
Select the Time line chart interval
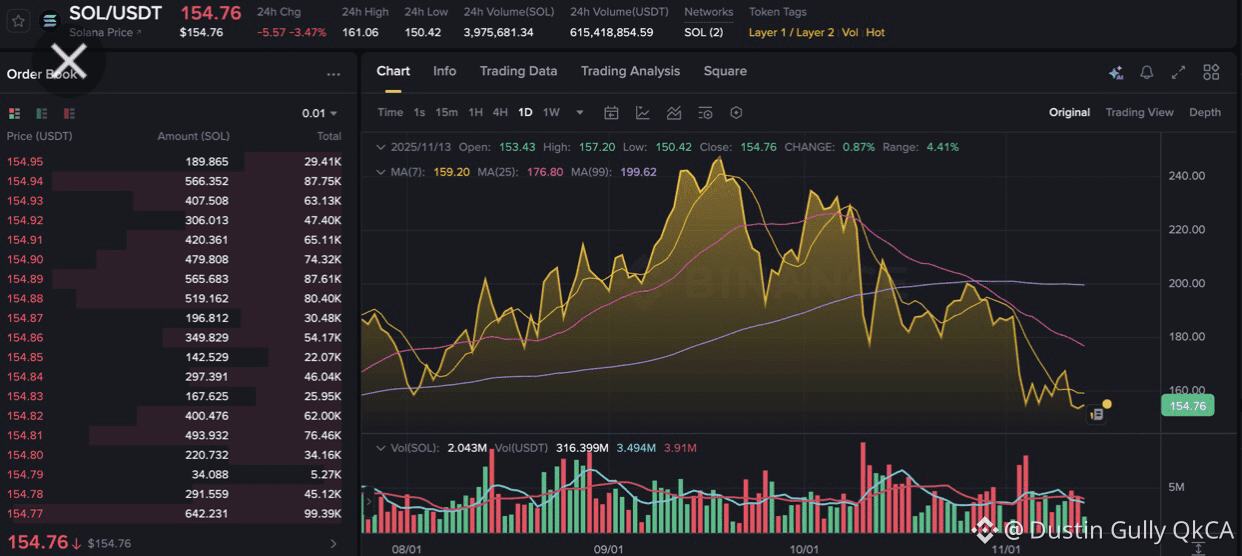click(390, 113)
